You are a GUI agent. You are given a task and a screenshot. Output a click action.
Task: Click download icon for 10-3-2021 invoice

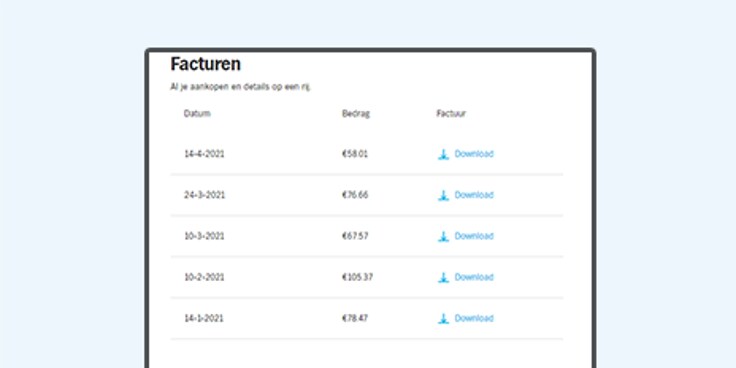443,237
